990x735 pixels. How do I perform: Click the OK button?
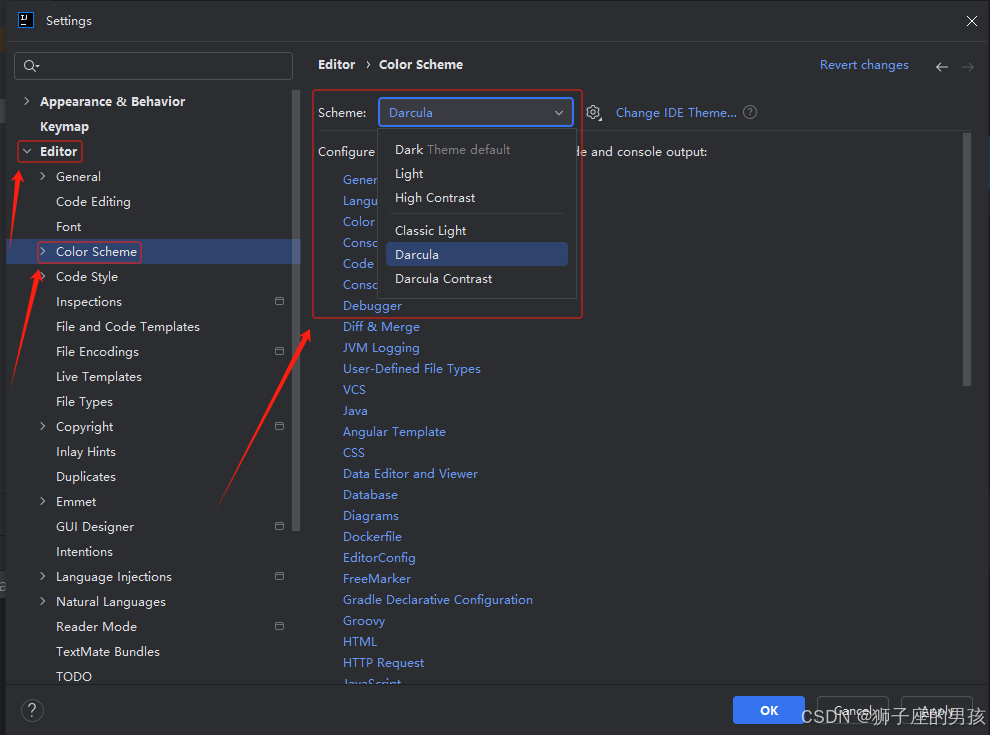[768, 710]
